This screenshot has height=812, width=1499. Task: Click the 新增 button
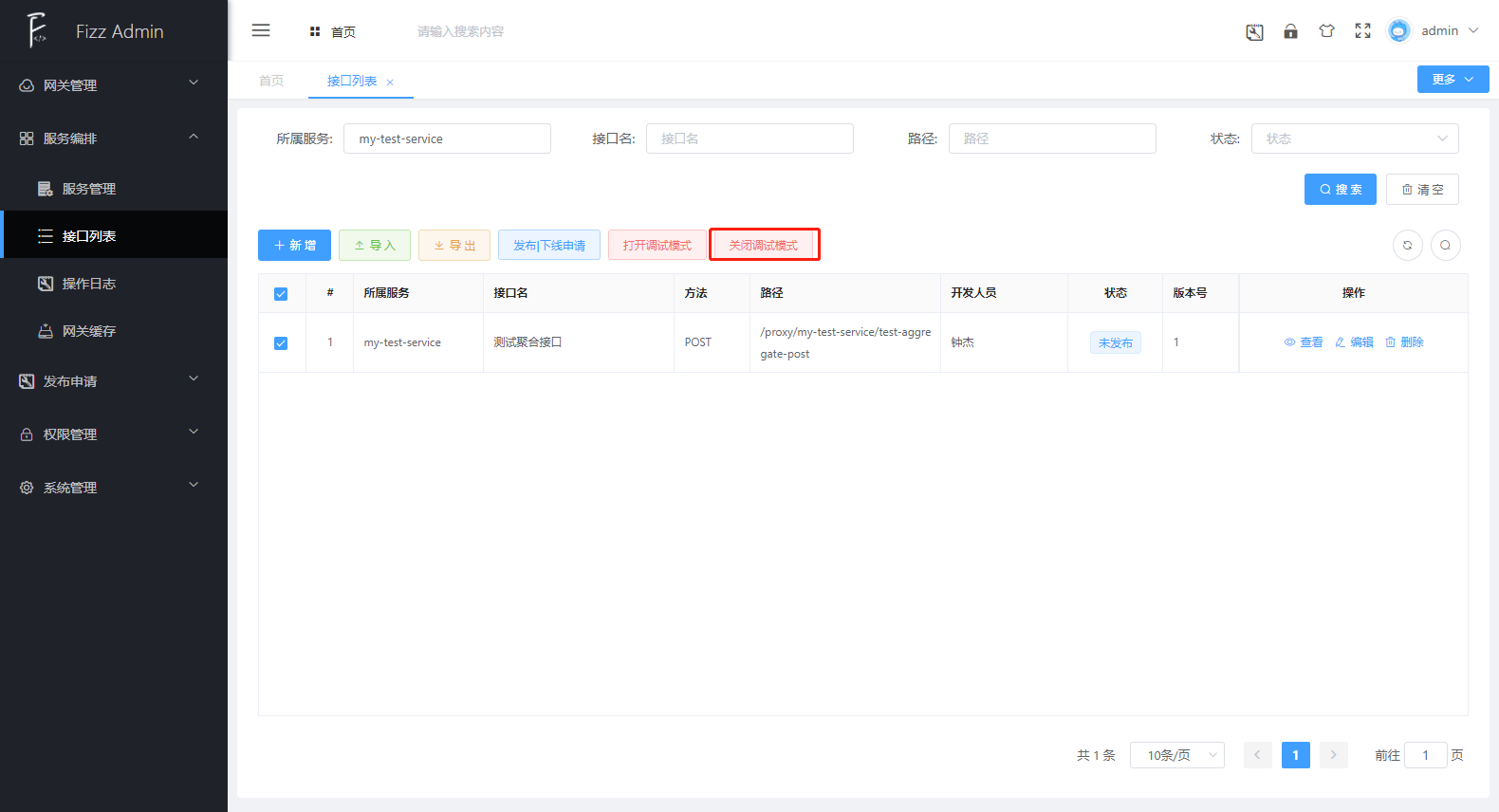click(294, 245)
